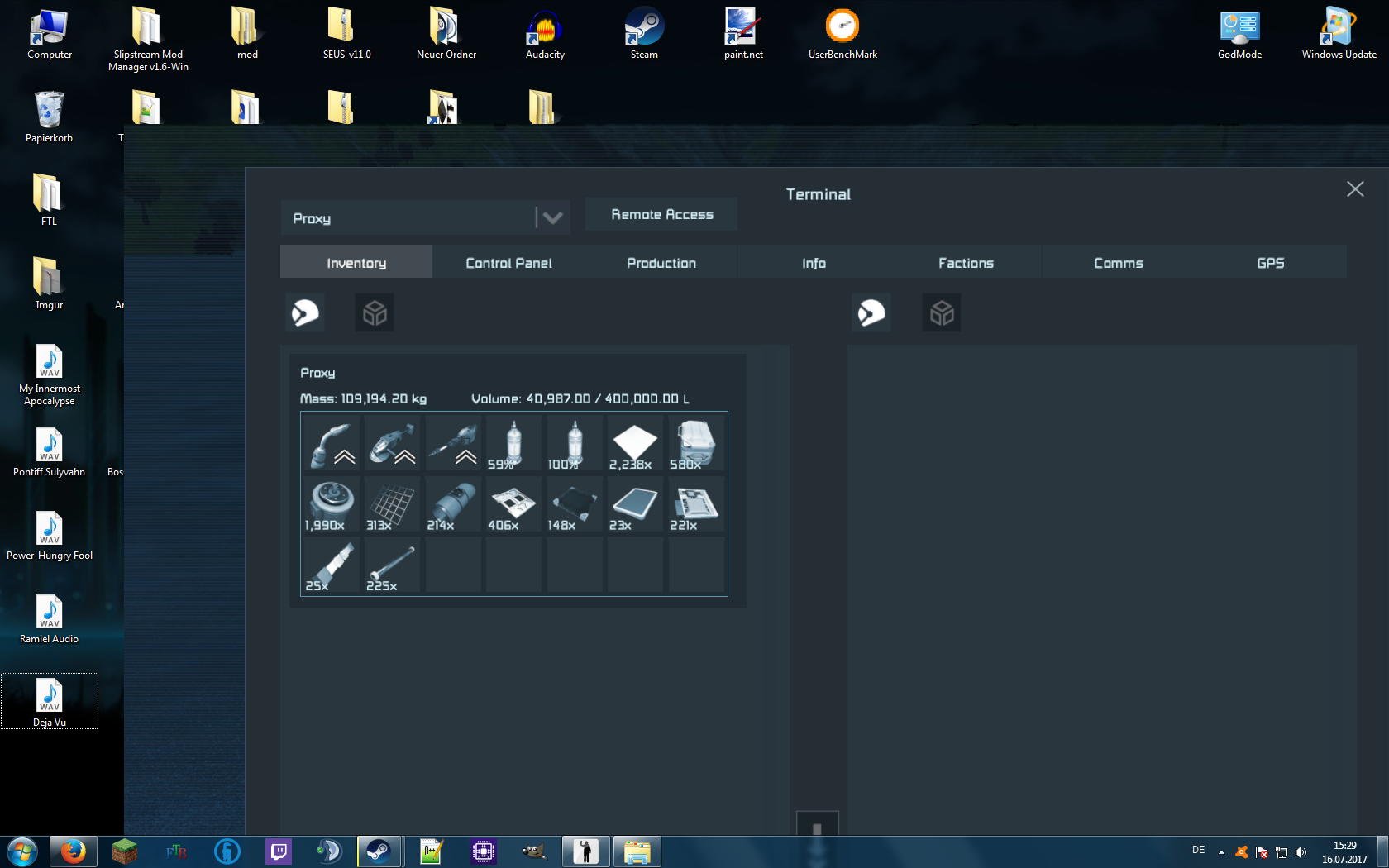Select the grinder tool in inventory
The image size is (1389, 868).
[x=393, y=443]
